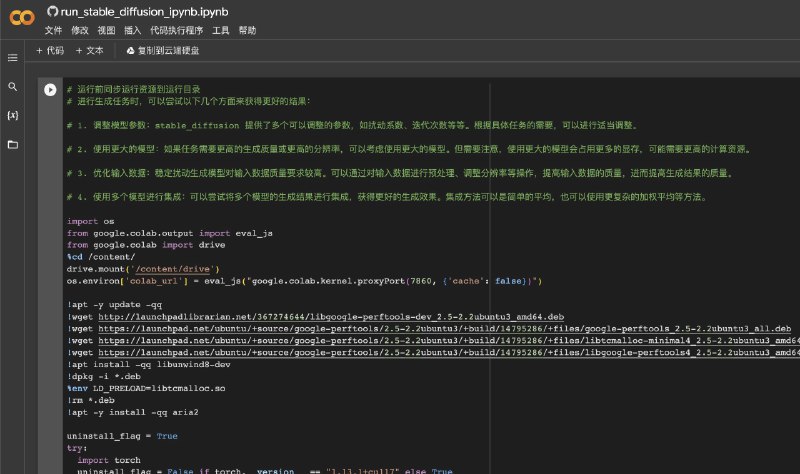The height and width of the screenshot is (474, 800).
Task: Click the '%env LD_PRELOAD=libtcmalloc.so' line
Action: click(146, 388)
